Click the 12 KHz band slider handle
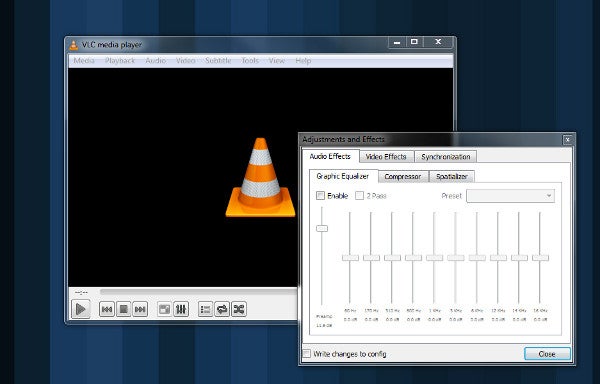The height and width of the screenshot is (384, 600). pyautogui.click(x=498, y=258)
